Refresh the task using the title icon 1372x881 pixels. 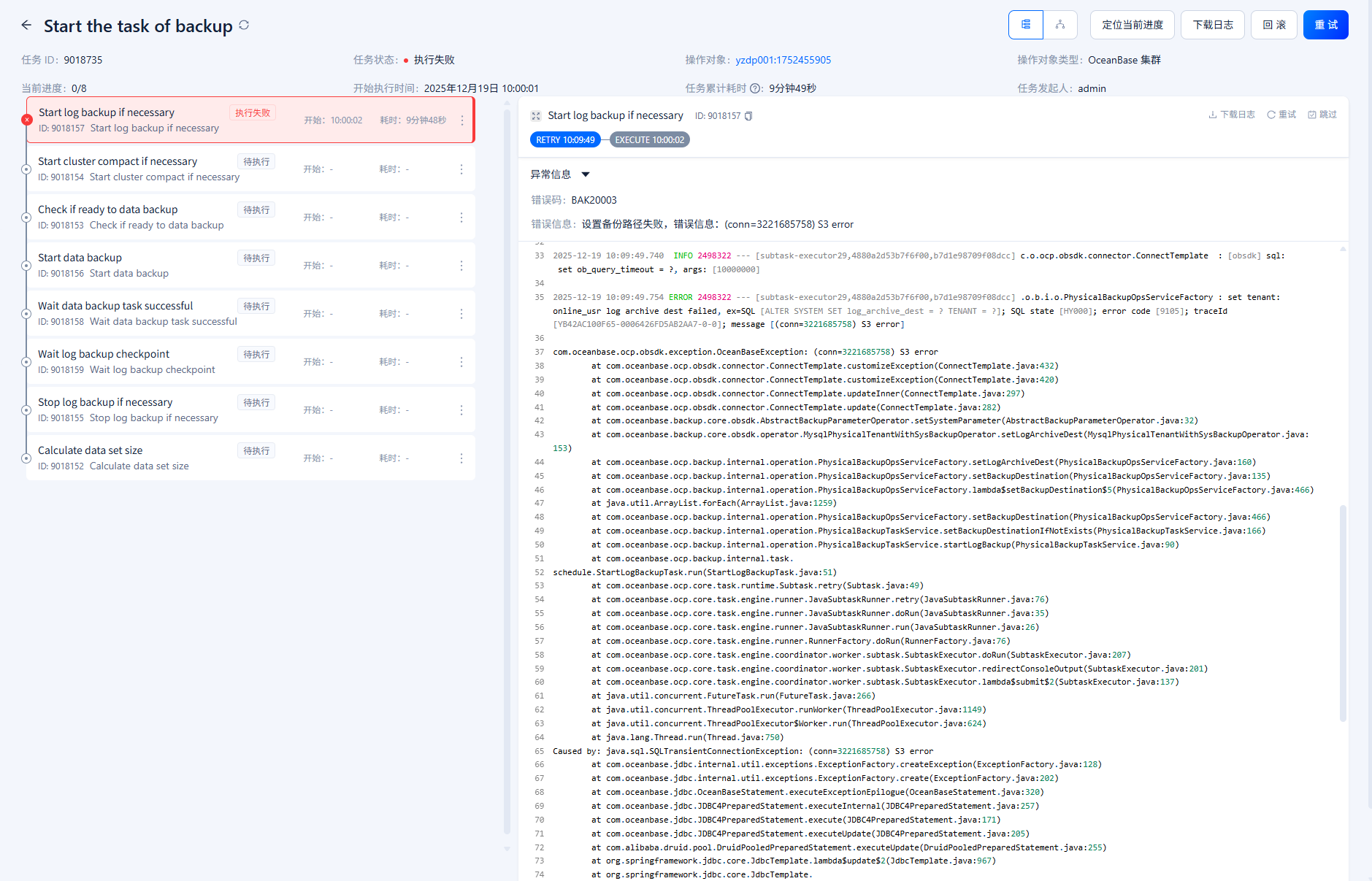[244, 26]
